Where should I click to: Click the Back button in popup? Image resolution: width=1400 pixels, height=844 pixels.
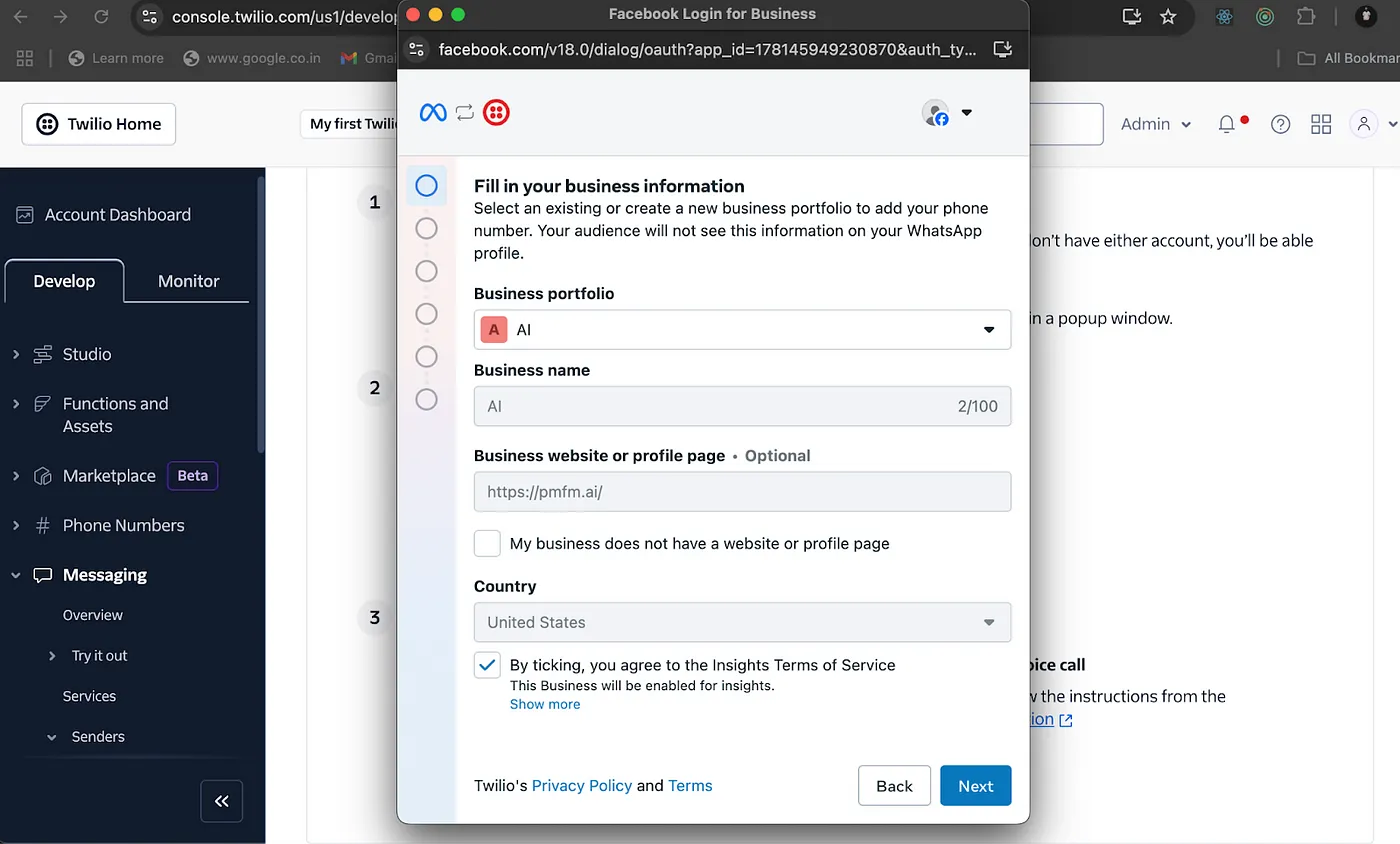(x=894, y=786)
